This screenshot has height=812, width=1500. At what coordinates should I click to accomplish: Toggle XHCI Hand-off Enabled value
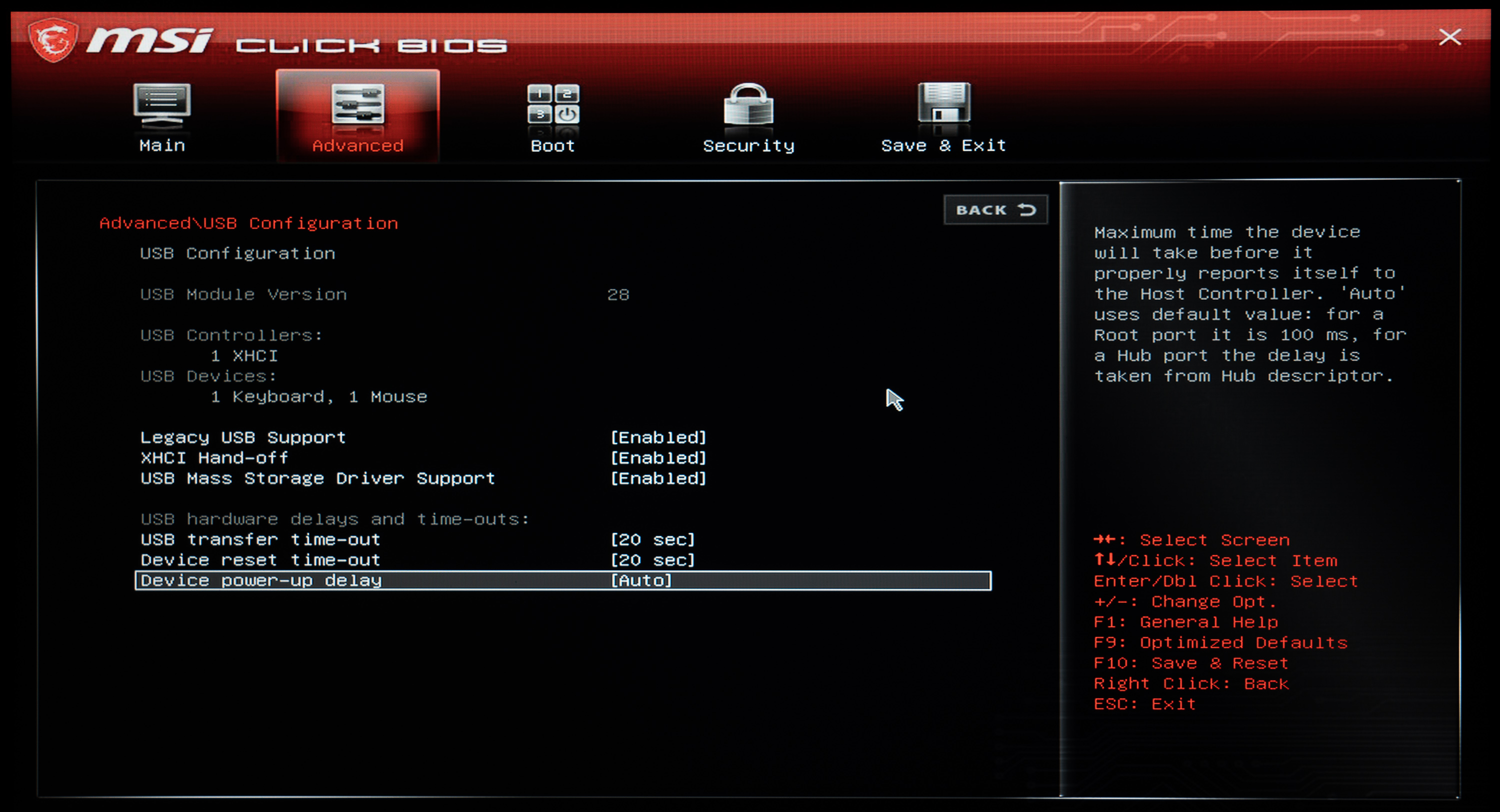point(658,458)
